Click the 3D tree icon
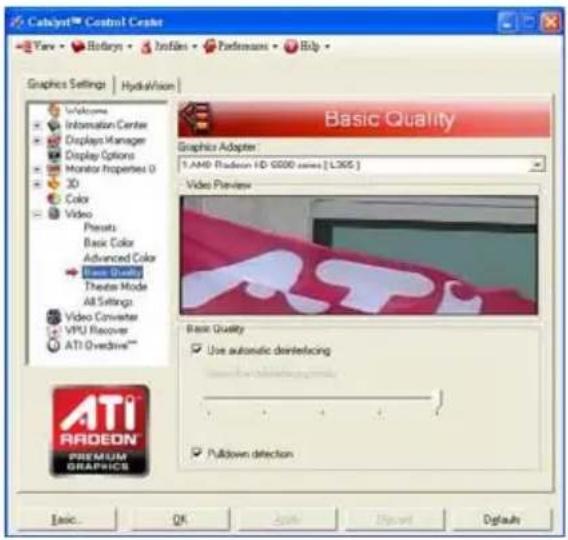568x540 pixels. click(54, 184)
